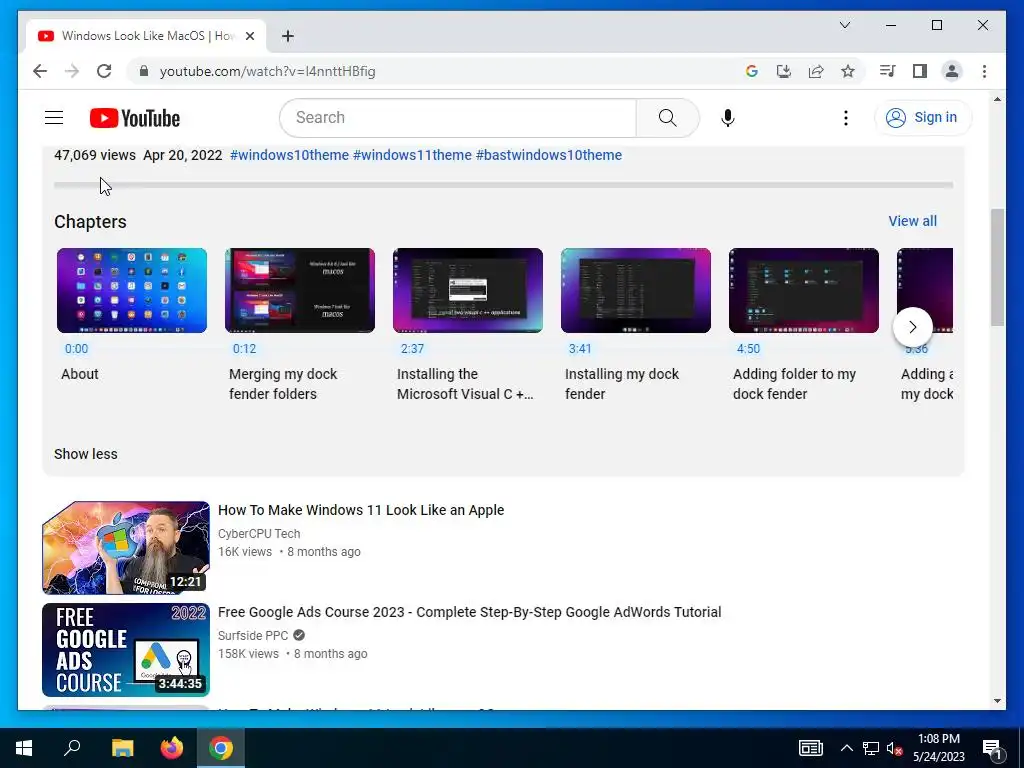Open a new tab with the plus button

(287, 36)
